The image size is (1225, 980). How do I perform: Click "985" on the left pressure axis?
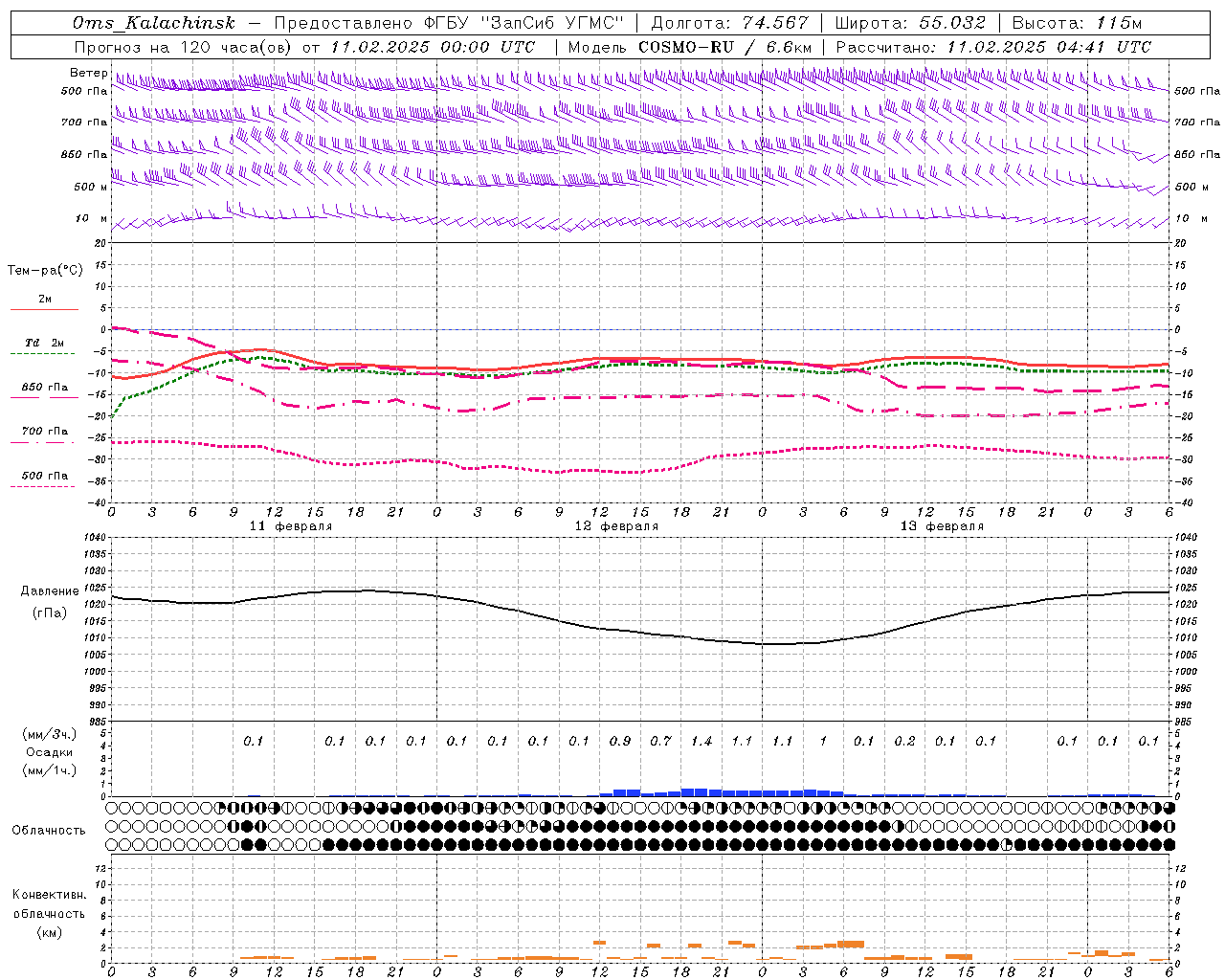(x=97, y=721)
